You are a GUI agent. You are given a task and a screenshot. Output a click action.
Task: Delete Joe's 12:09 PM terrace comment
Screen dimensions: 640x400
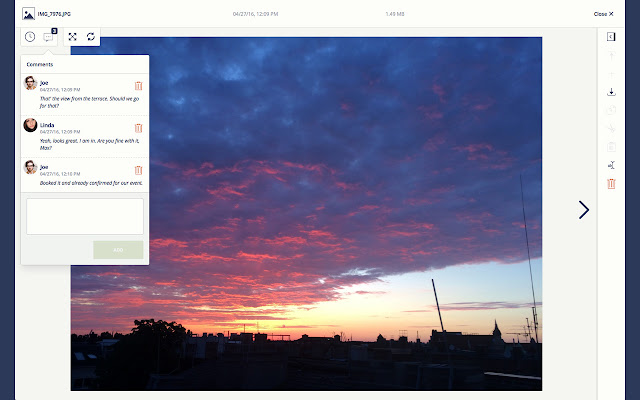[138, 86]
